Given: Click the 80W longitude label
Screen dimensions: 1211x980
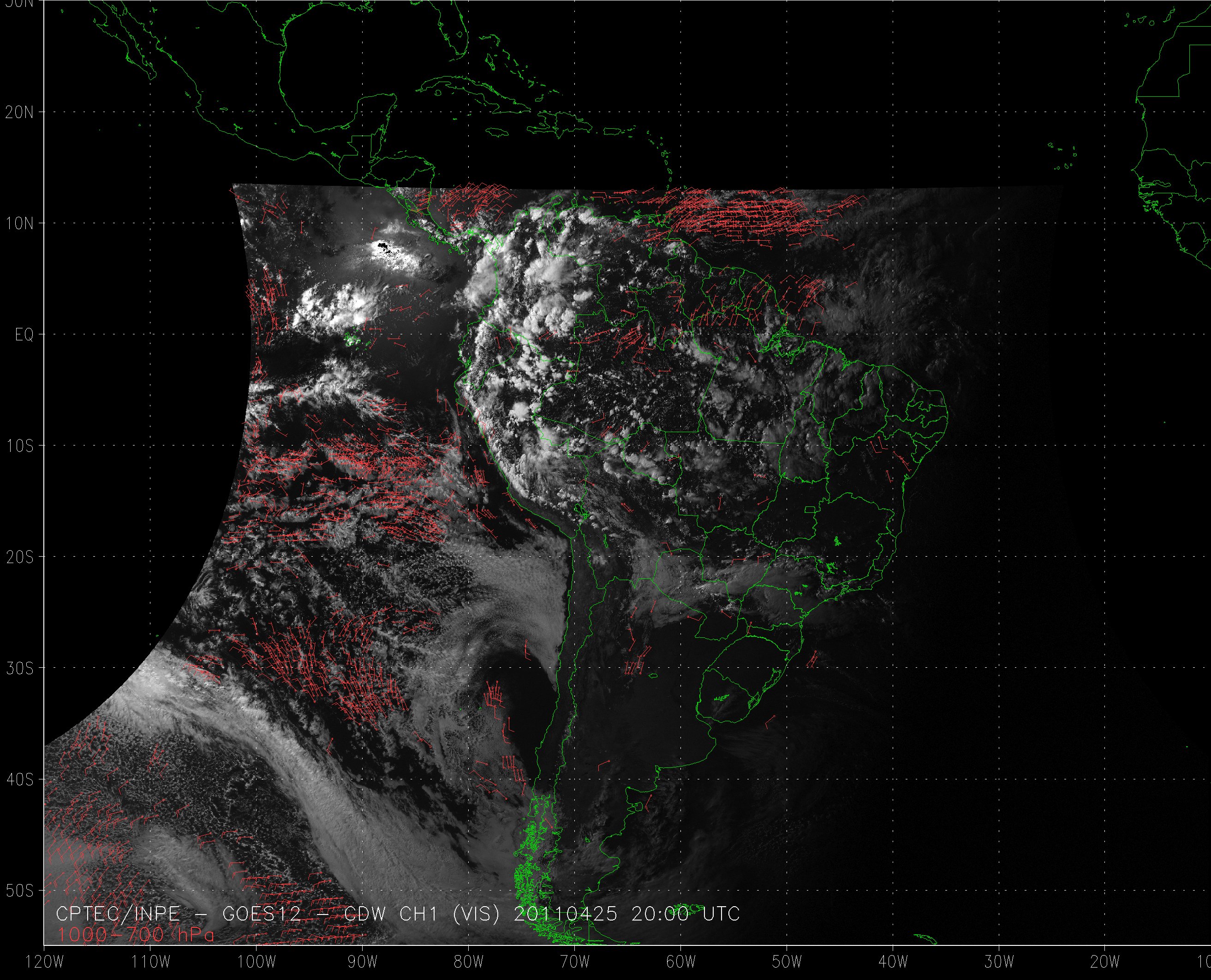Looking at the screenshot, I should point(469,962).
